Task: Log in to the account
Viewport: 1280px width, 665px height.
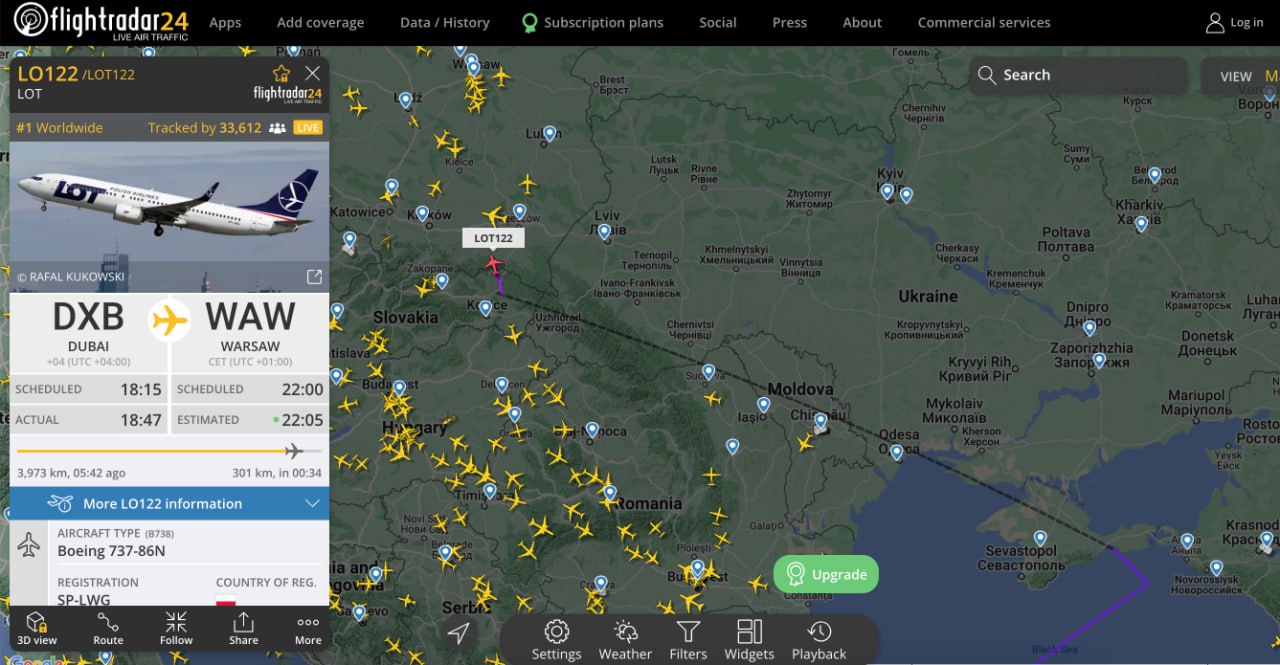Action: point(1235,22)
